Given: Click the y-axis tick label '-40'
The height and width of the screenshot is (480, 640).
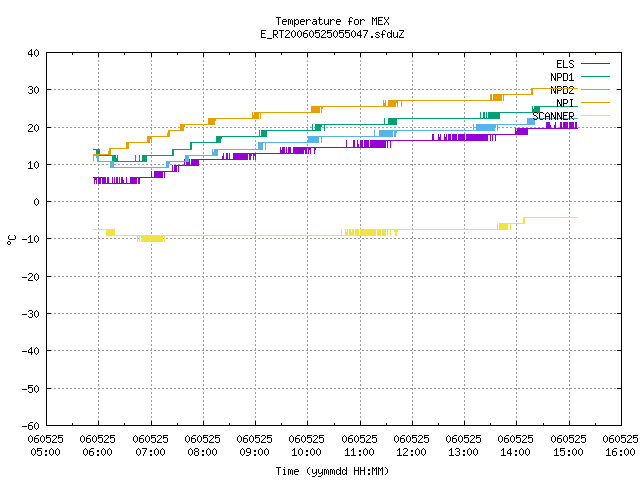Looking at the screenshot, I should (x=31, y=351).
